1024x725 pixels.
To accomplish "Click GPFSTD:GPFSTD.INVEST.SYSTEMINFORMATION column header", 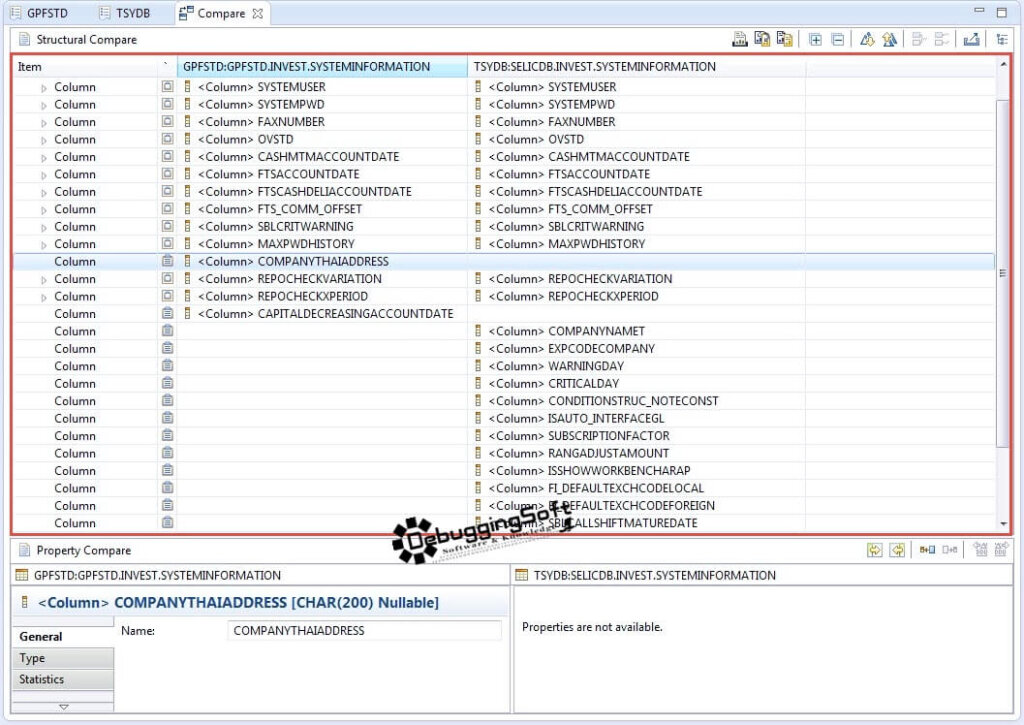I will tap(321, 67).
